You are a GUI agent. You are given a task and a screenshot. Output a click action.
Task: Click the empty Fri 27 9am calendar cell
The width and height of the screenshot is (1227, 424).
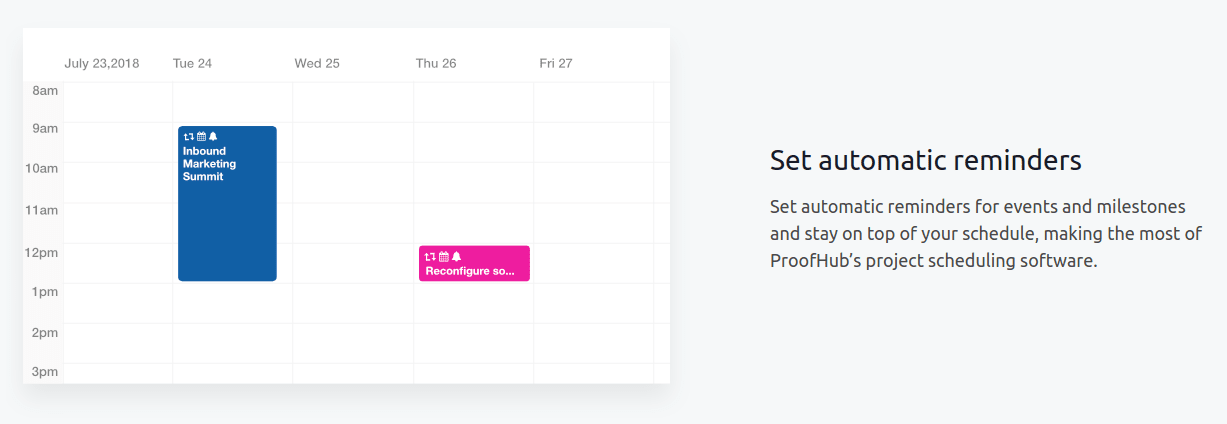coord(594,142)
